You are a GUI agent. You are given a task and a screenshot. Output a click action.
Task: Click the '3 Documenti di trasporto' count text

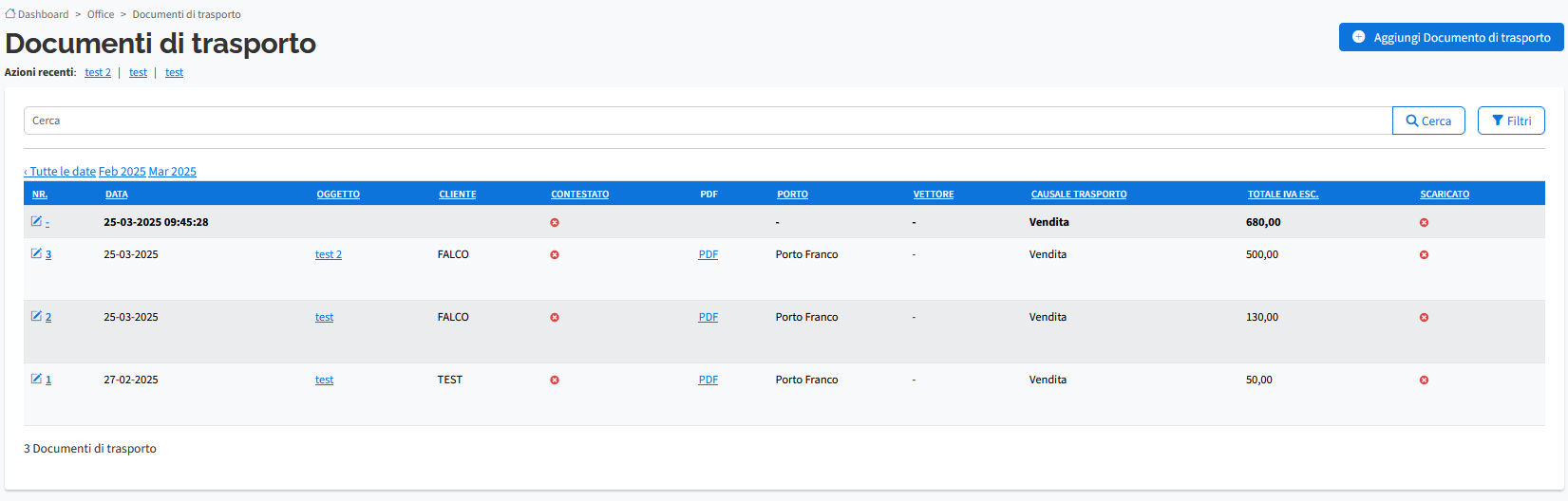[90, 449]
